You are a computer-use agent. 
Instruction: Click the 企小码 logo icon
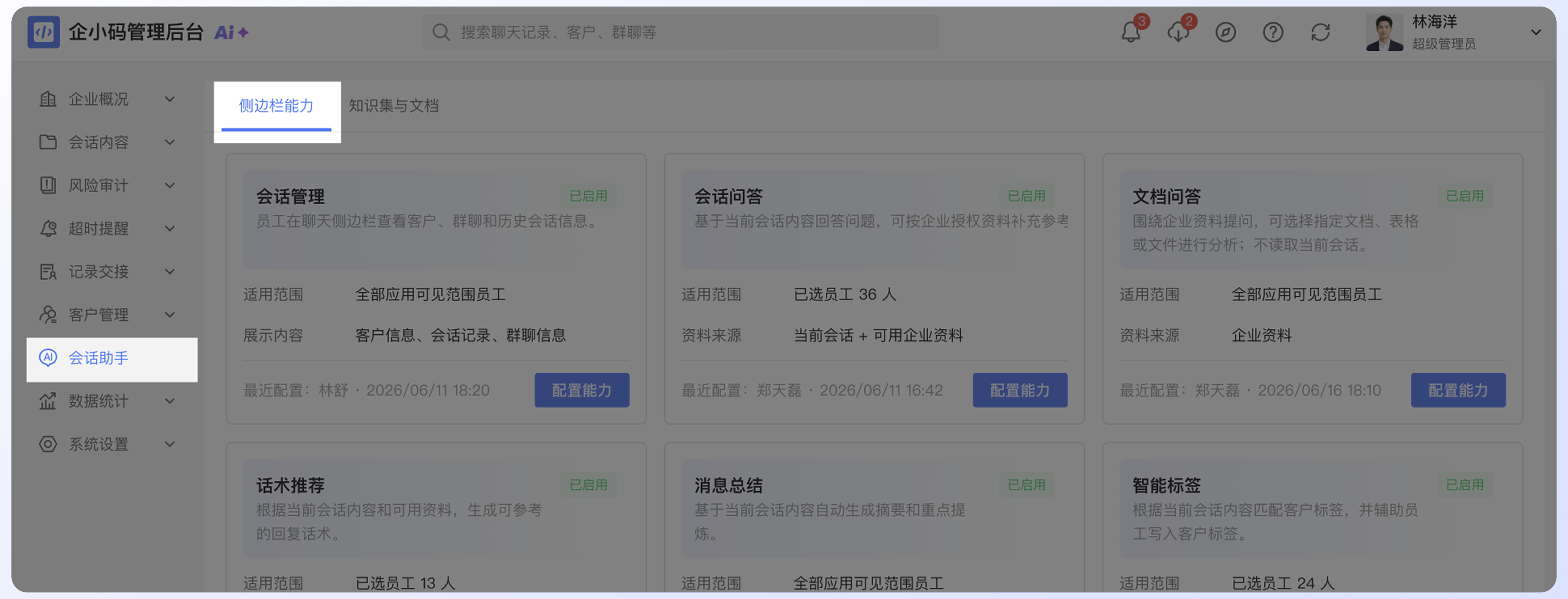coord(43,32)
